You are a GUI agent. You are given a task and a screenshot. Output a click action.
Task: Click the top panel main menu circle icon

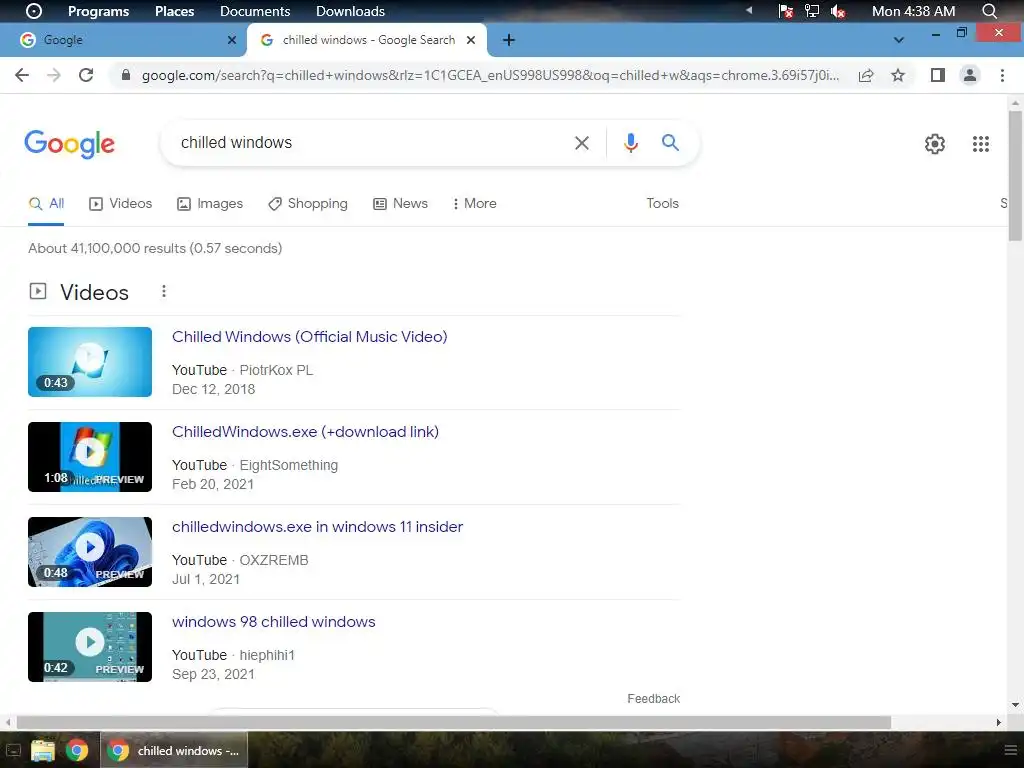33,11
